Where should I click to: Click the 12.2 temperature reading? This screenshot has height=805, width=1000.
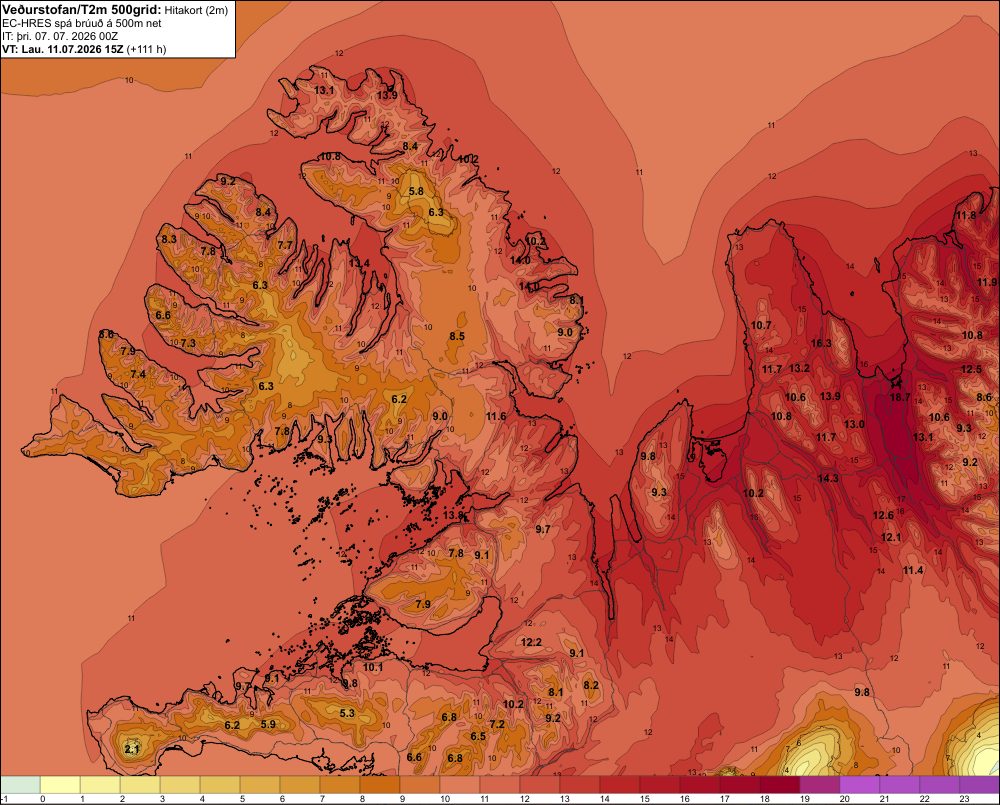coord(531,642)
